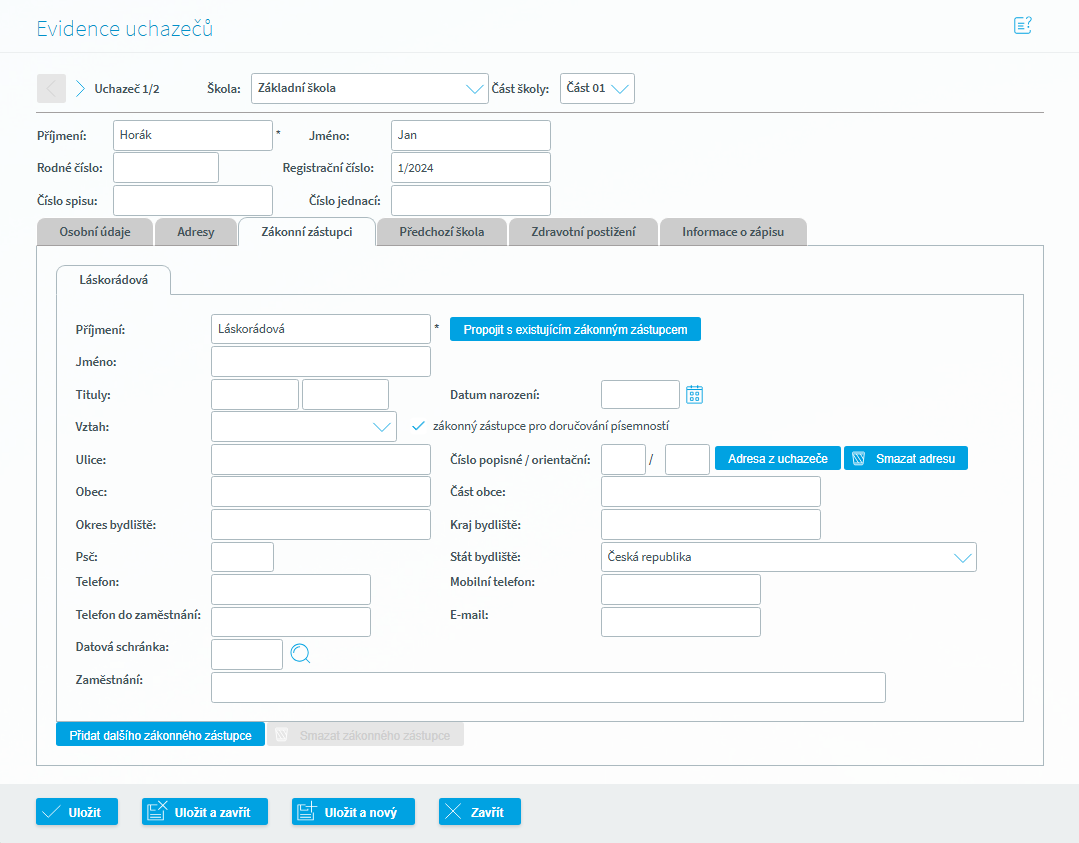1079x843 pixels.
Task: Open the Část školy dropdown
Action: click(620, 88)
